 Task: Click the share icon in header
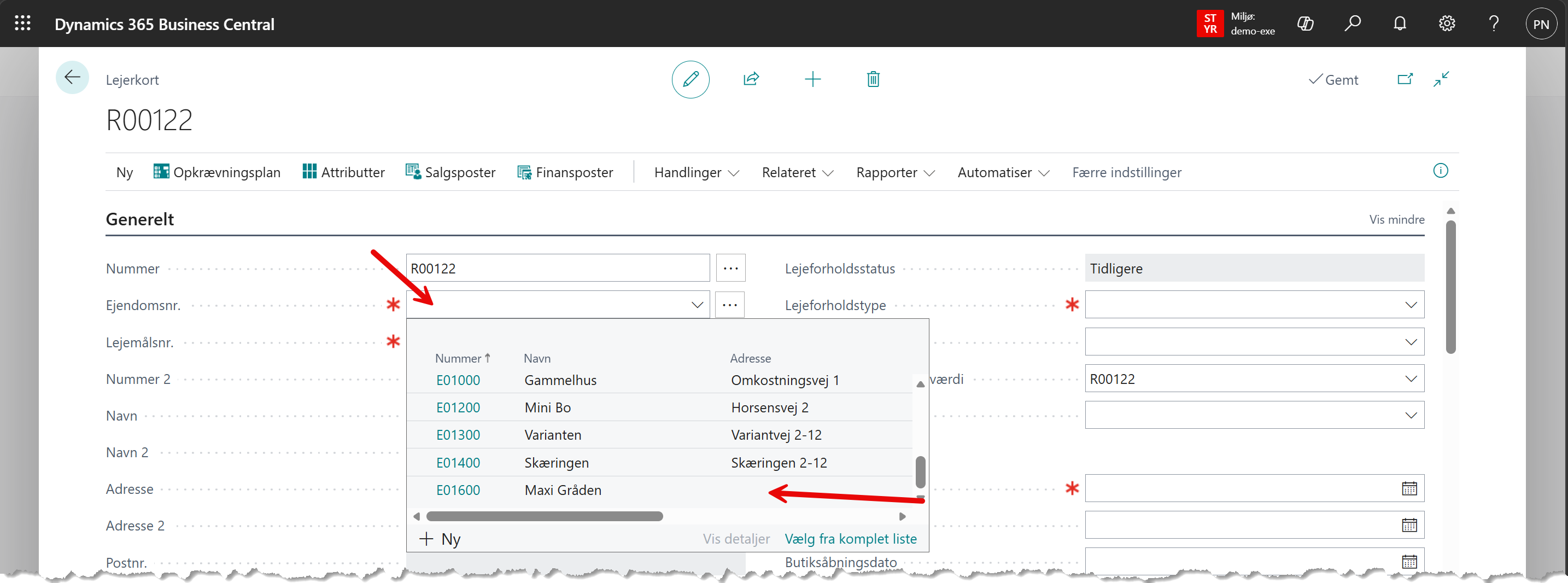751,79
